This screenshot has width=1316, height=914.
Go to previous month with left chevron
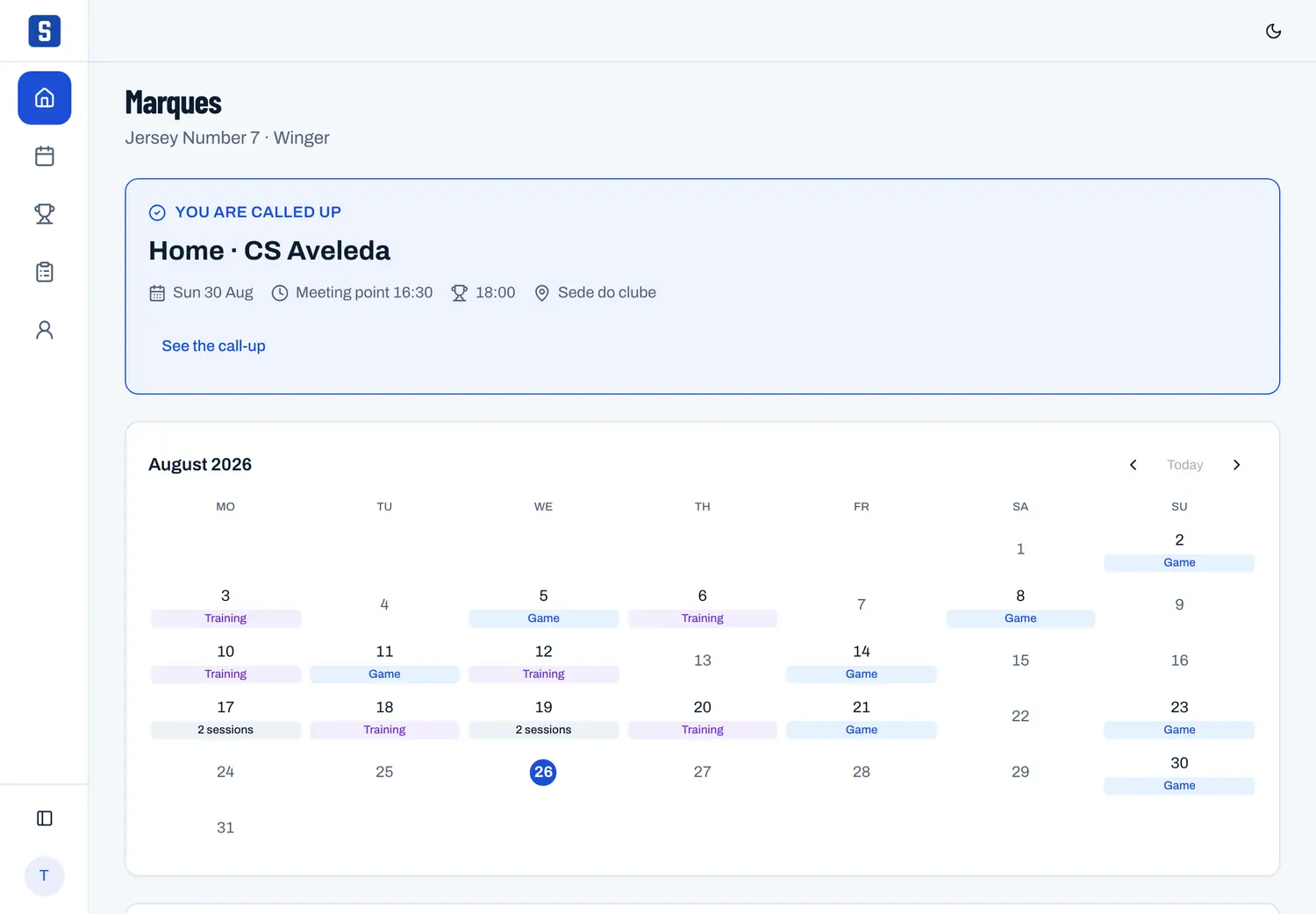point(1133,465)
